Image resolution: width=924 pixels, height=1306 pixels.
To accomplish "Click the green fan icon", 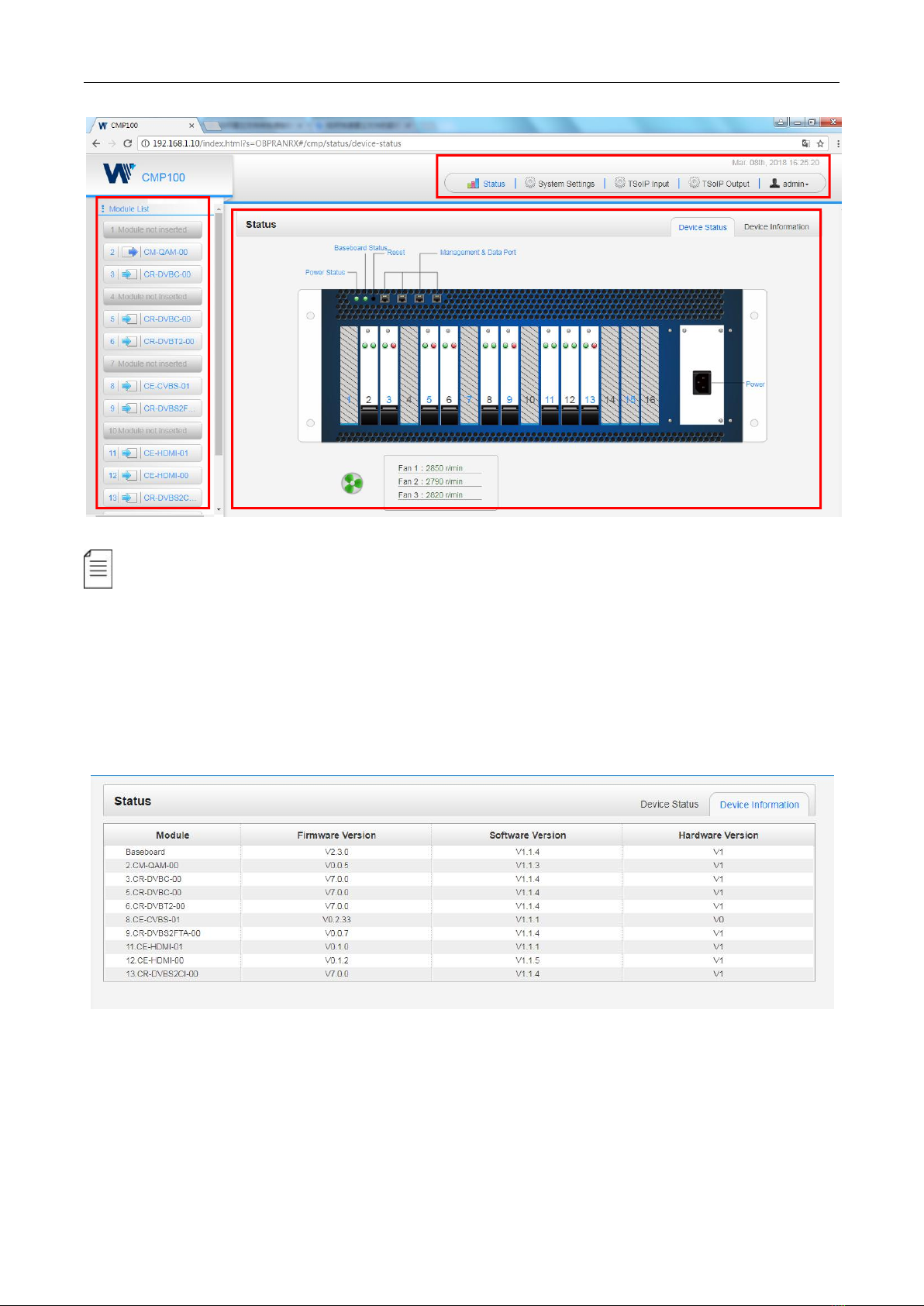I will click(353, 484).
